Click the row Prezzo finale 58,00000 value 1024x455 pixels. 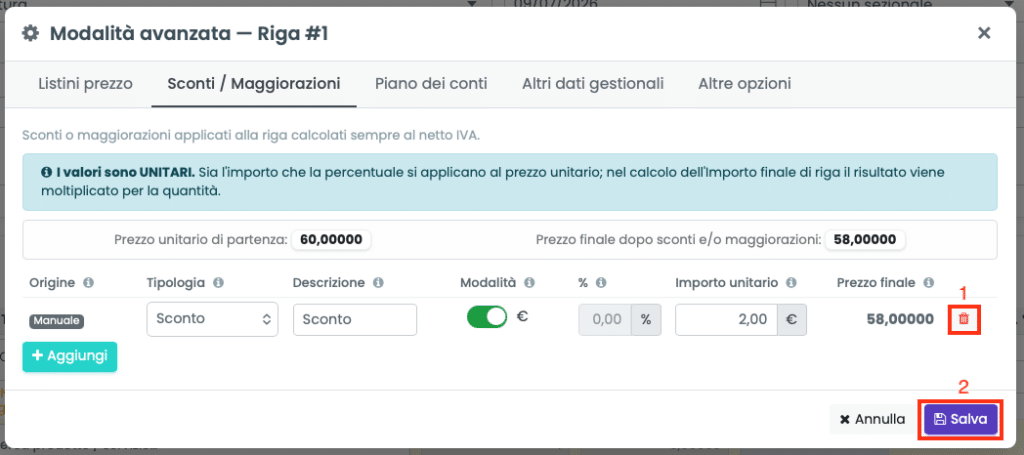coord(900,319)
